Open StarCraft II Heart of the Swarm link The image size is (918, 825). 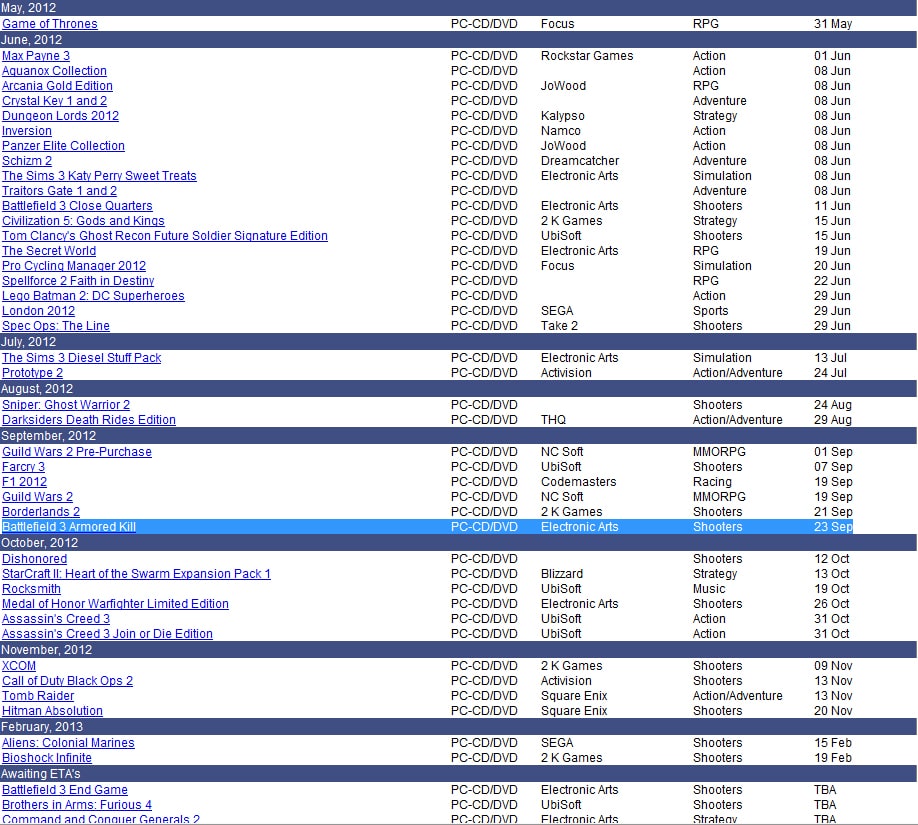coord(136,574)
